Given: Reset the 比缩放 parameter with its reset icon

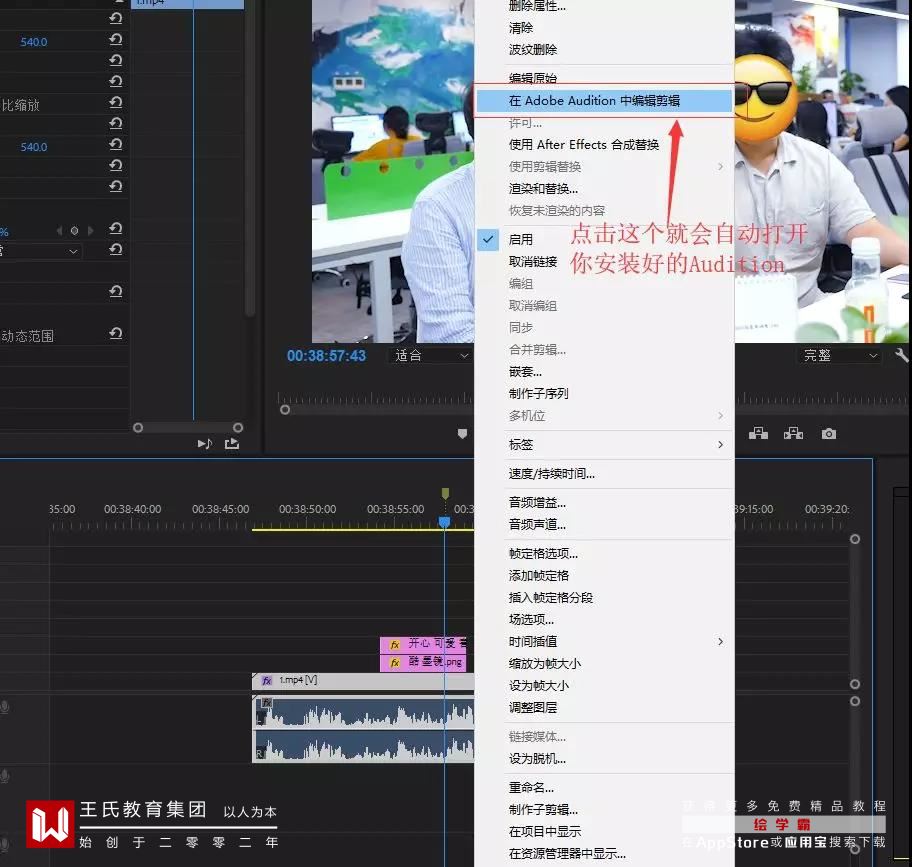Looking at the screenshot, I should (116, 102).
